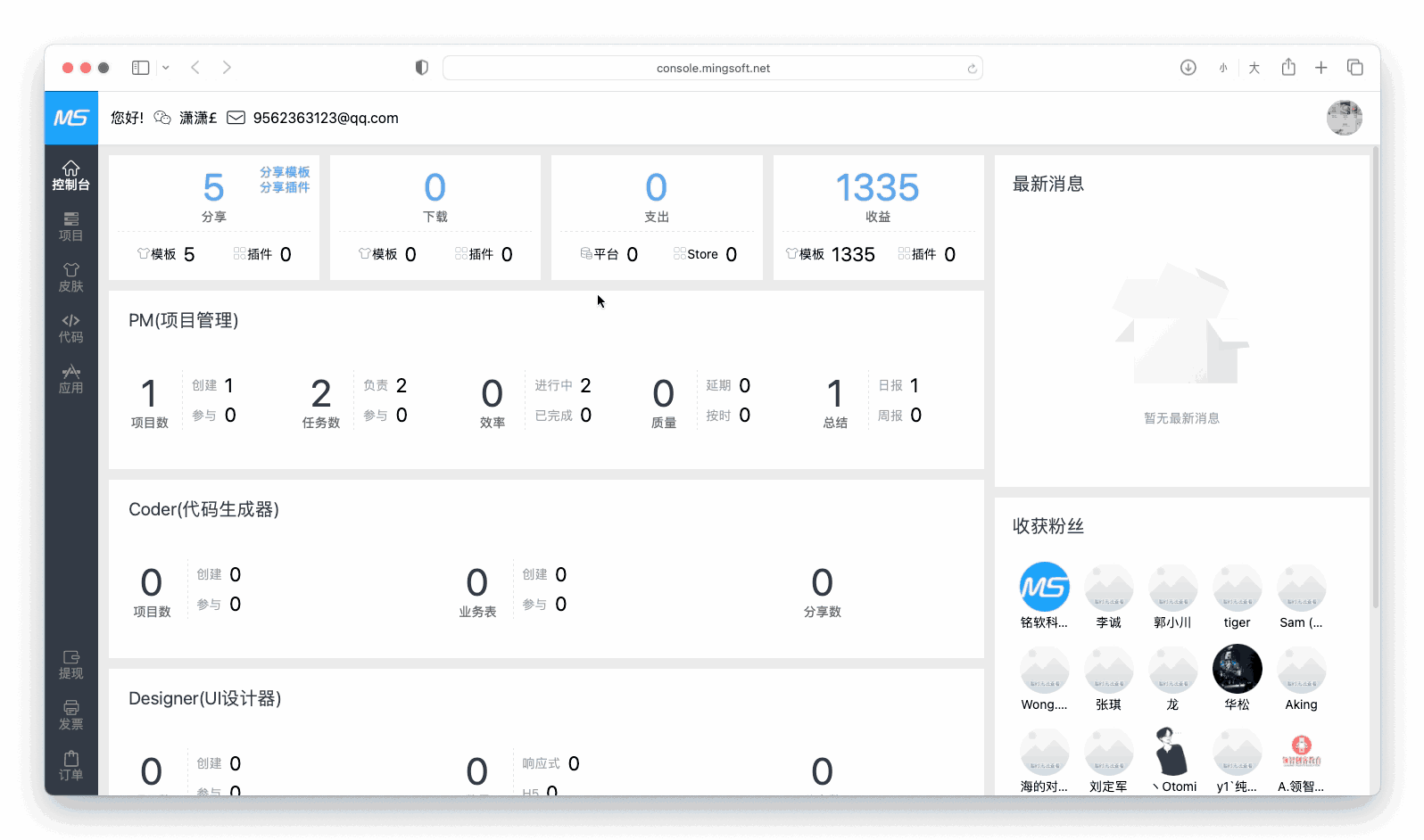Open the user avatar menu at top right
The width and height of the screenshot is (1424, 840).
[x=1344, y=118]
